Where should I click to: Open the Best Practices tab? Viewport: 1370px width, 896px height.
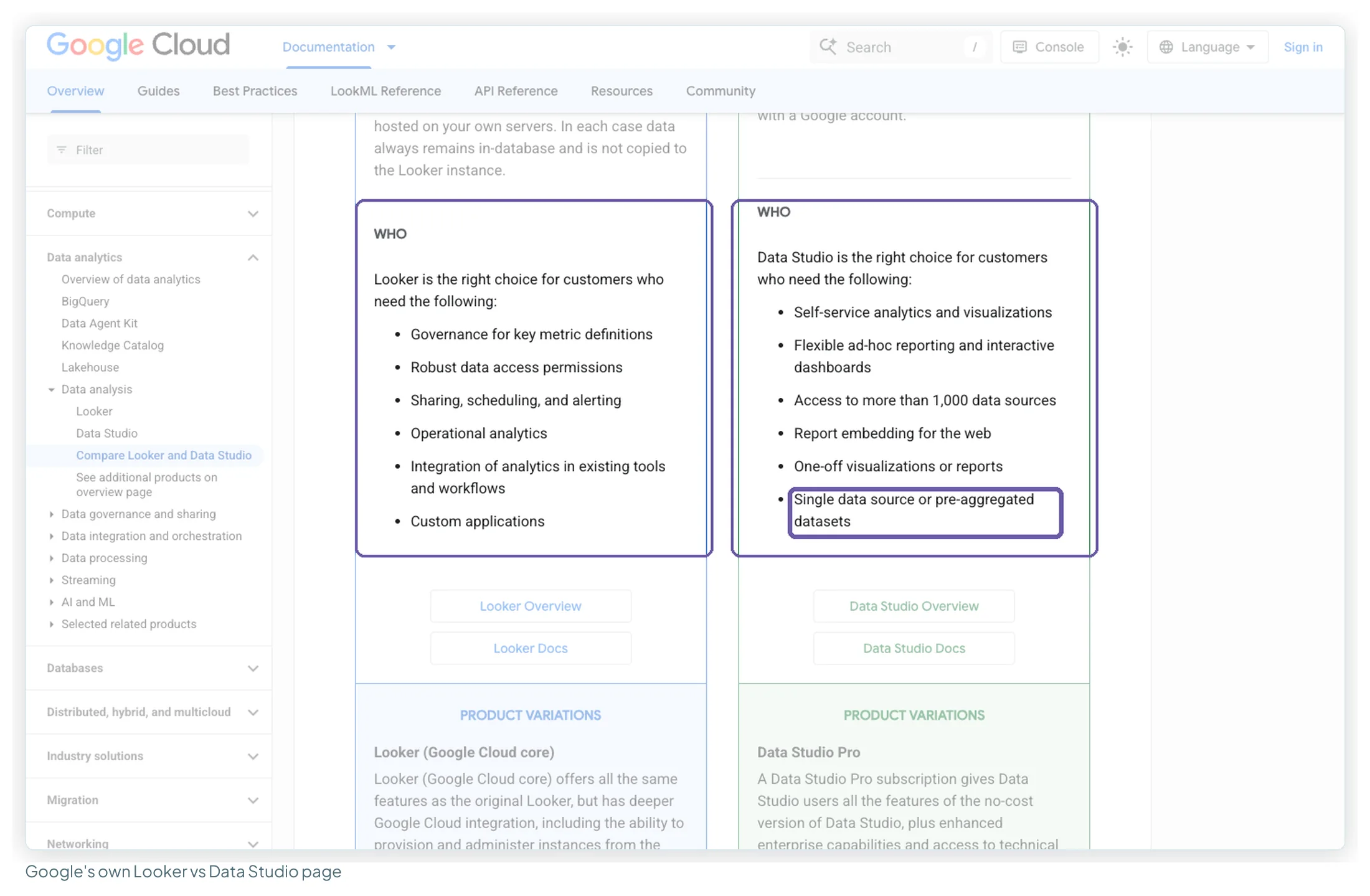[255, 91]
